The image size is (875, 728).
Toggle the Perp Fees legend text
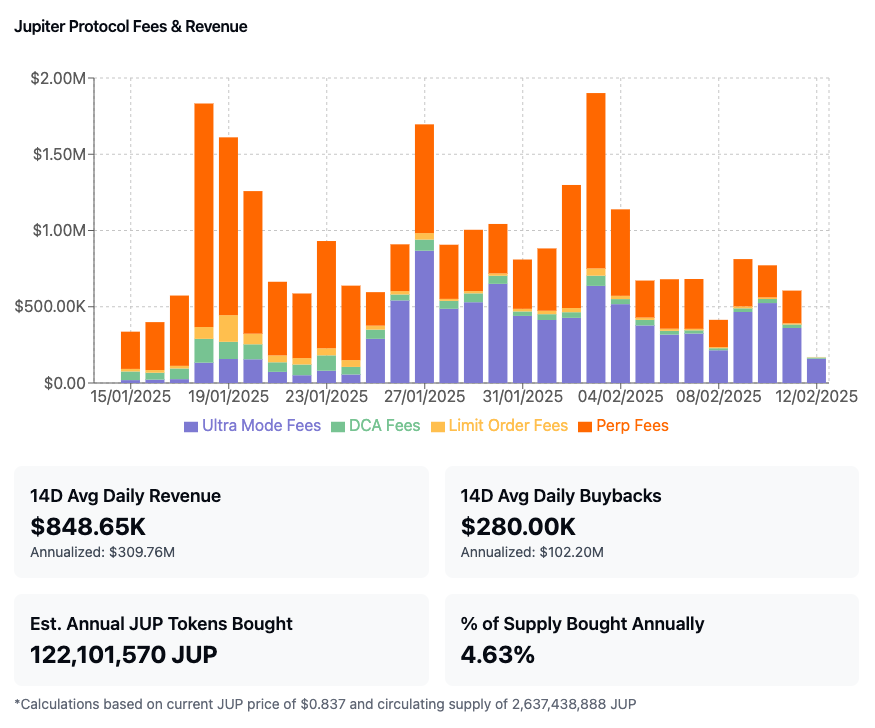pyautogui.click(x=632, y=426)
